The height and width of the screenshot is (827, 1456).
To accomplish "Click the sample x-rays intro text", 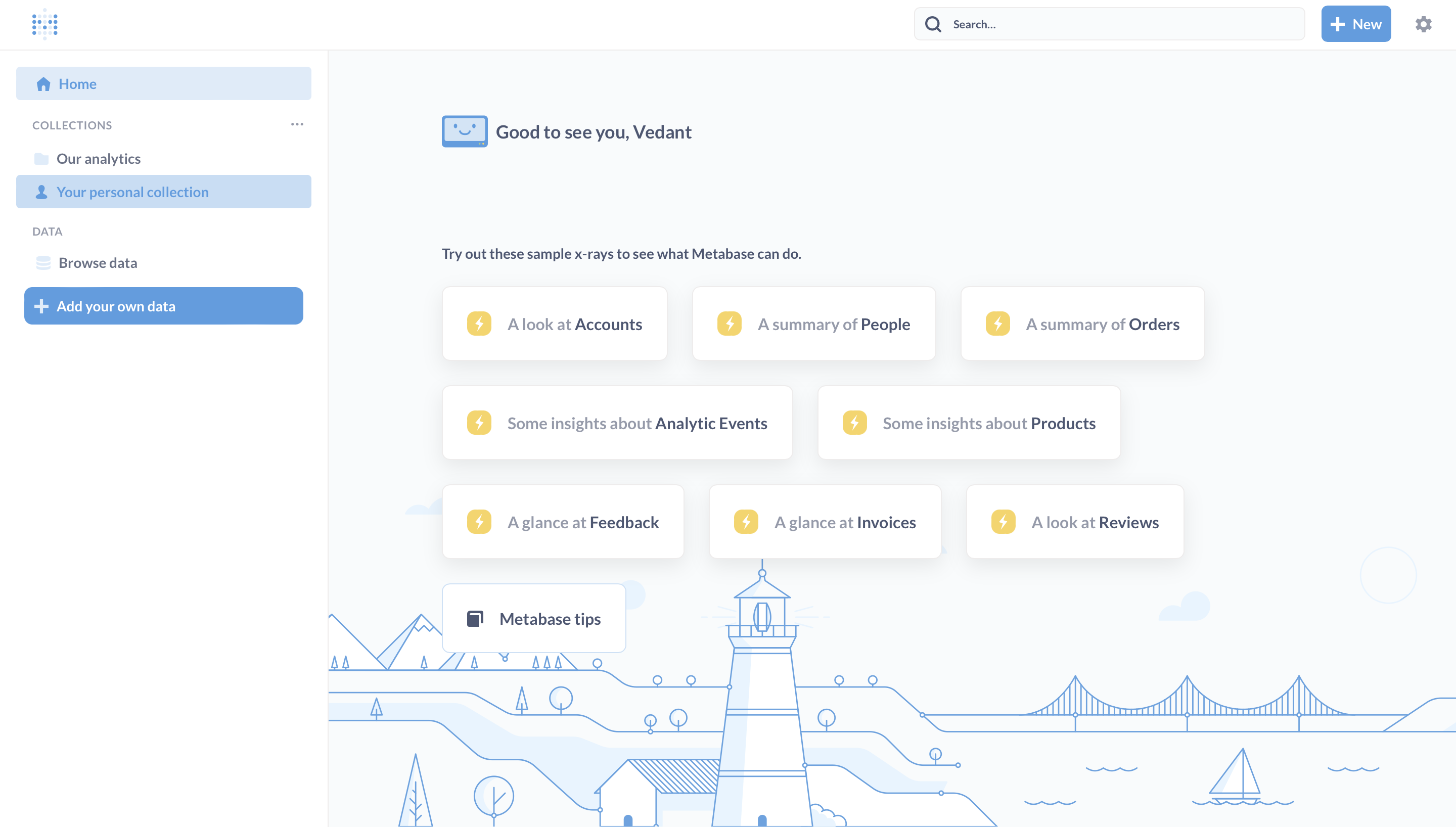I will (621, 254).
